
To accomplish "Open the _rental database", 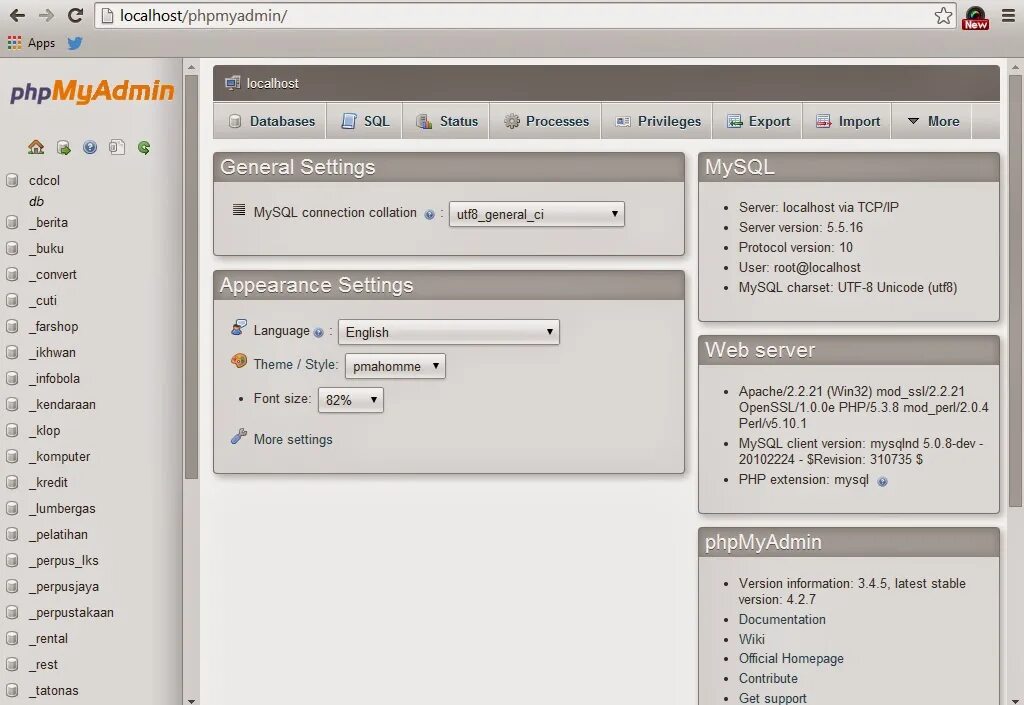I will [48, 639].
